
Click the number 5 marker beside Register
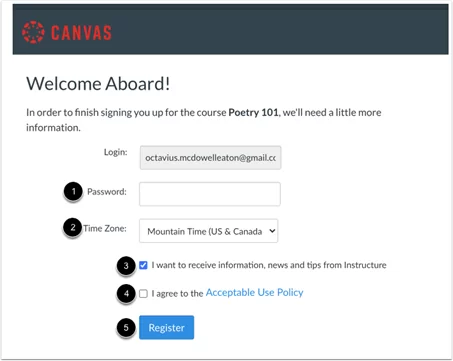126,328
